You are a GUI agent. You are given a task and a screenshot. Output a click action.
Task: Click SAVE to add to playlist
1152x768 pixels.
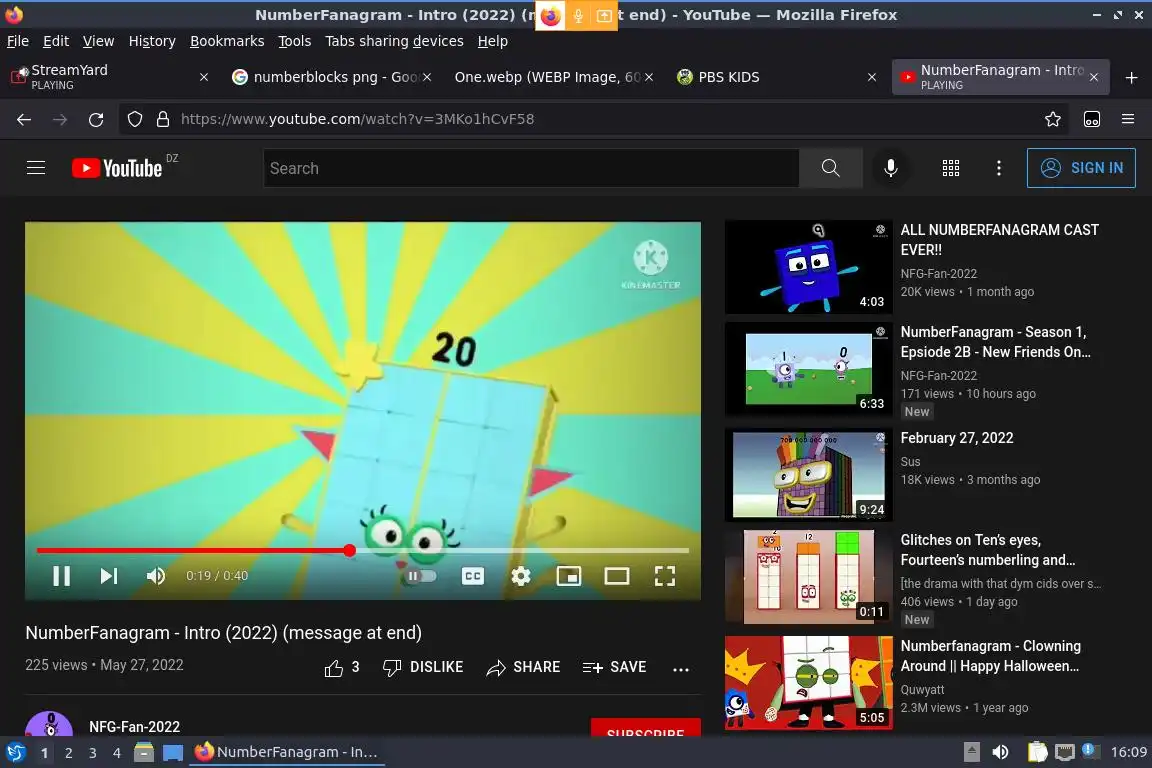click(x=614, y=667)
